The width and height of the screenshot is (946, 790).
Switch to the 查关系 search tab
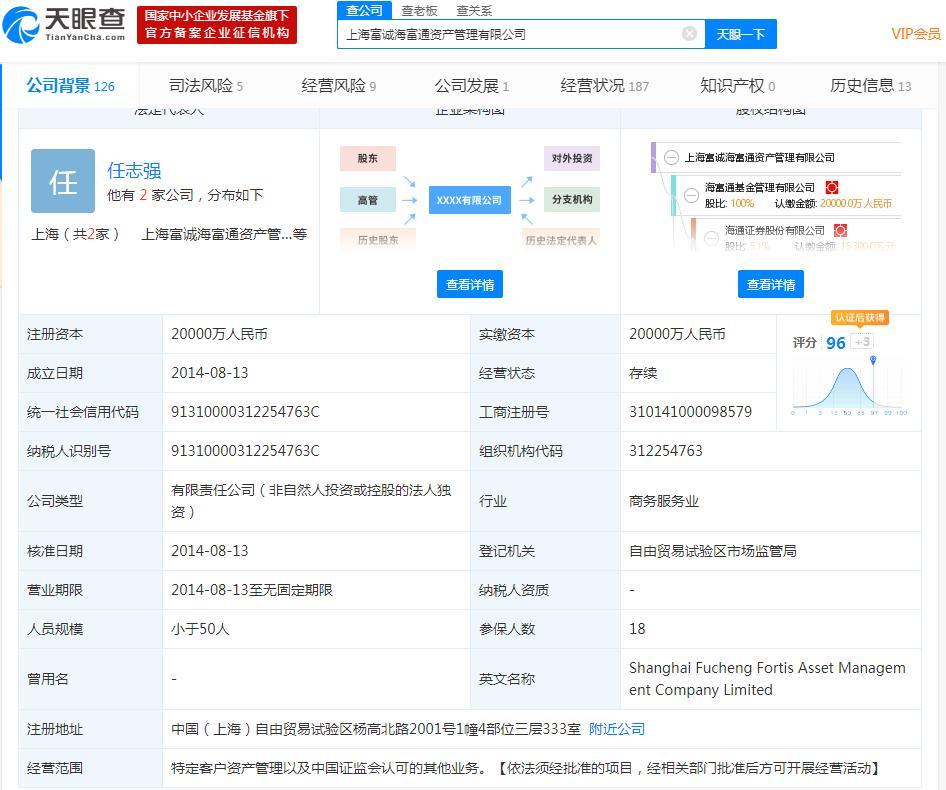pos(474,10)
